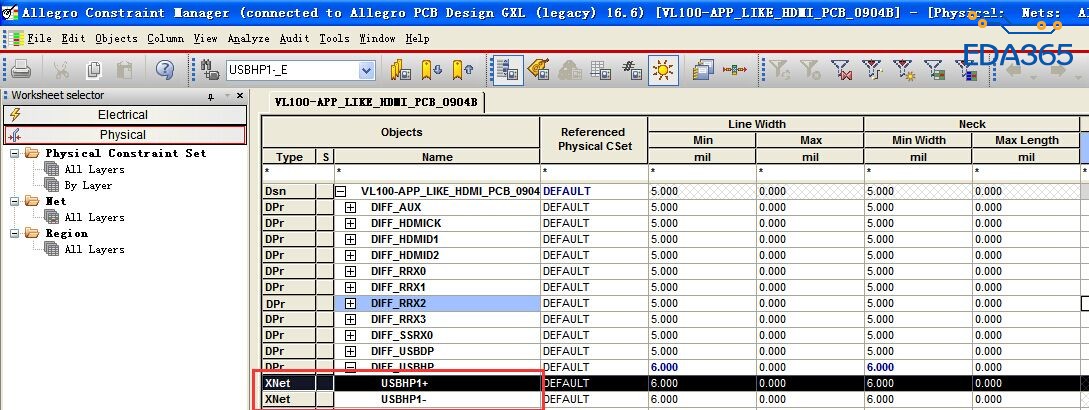
Task: Click the filter with red X icon
Action: tap(841, 69)
